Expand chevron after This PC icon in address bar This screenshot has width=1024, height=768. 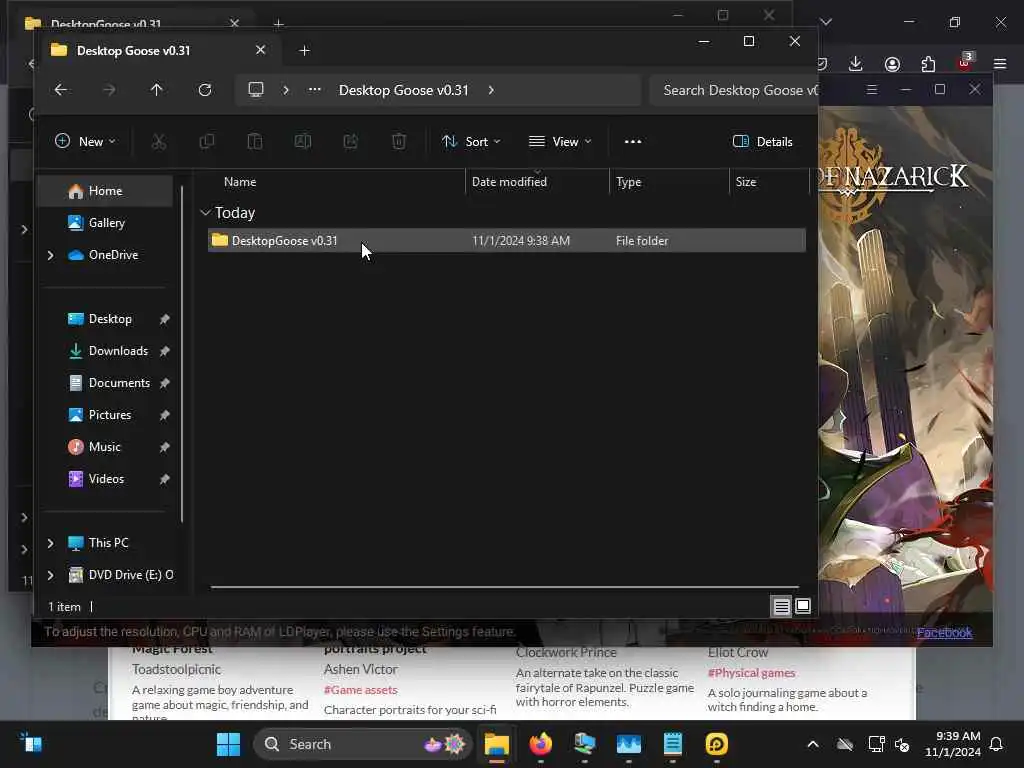click(x=285, y=89)
